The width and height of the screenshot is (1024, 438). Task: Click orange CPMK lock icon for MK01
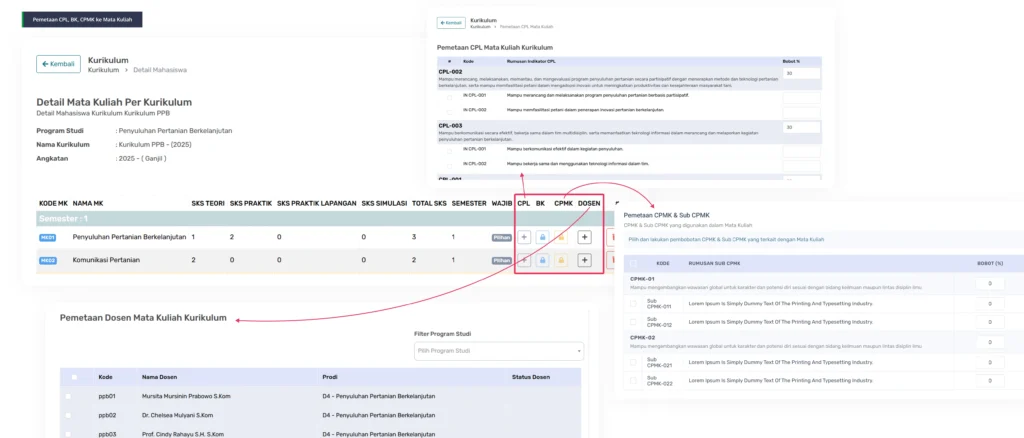561,237
